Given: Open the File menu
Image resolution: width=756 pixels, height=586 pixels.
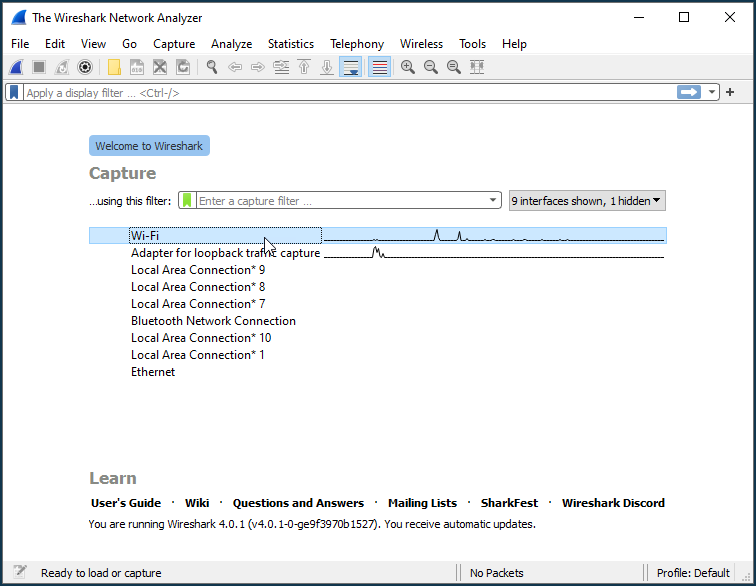Looking at the screenshot, I should tap(20, 44).
